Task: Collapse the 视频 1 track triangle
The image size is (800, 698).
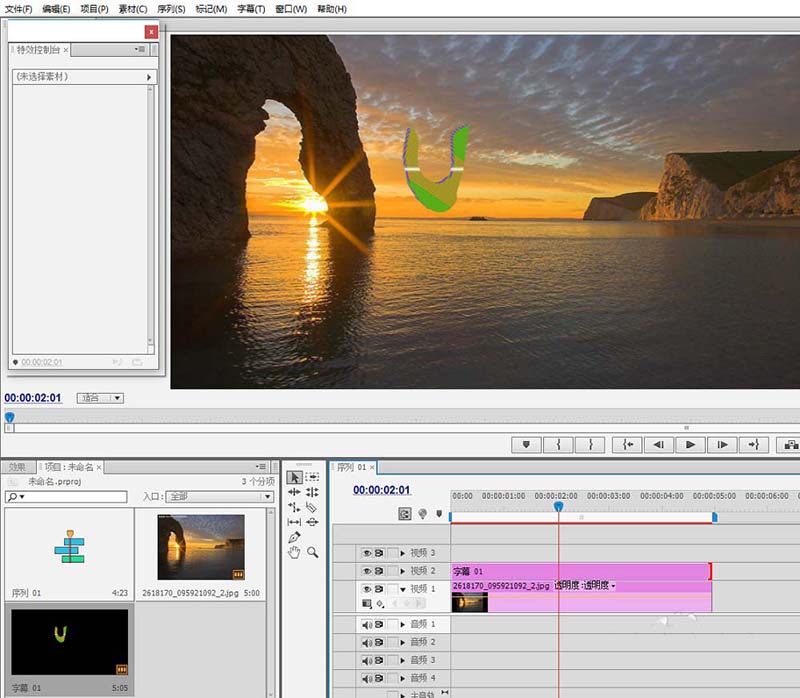Action: coord(403,589)
